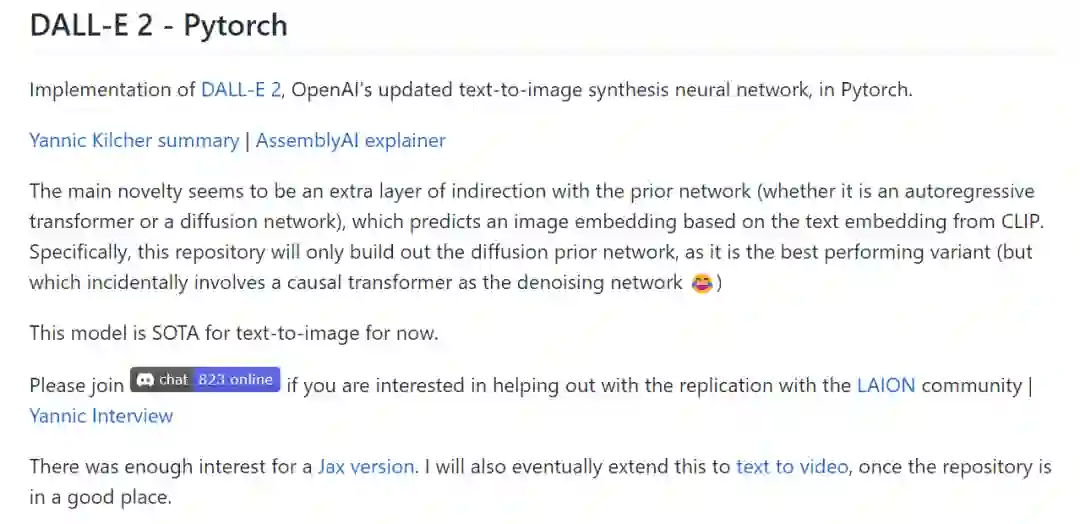This screenshot has width=1080, height=524.
Task: Open the Yannic Interview link
Action: click(x=101, y=415)
